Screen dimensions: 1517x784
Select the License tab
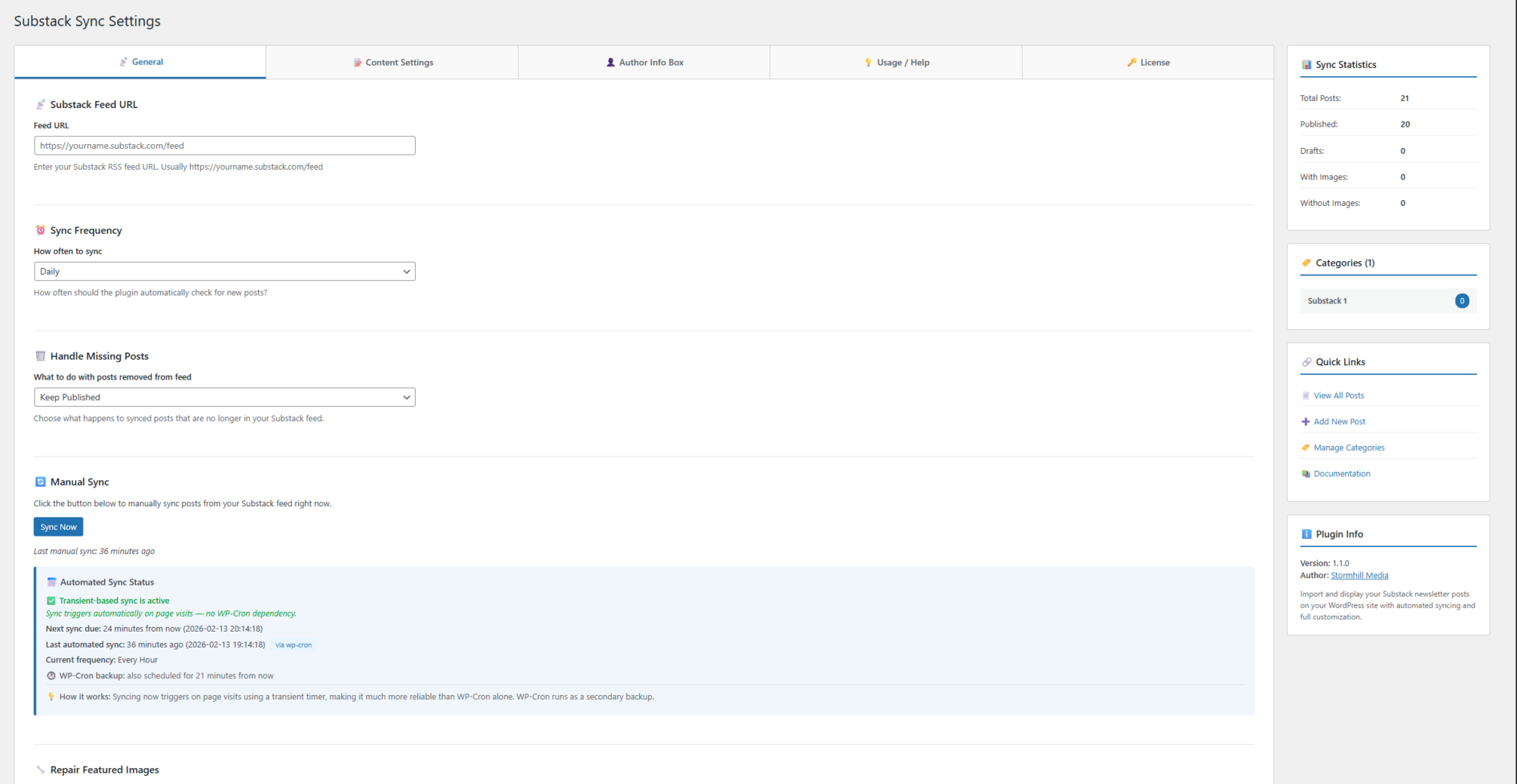[1148, 63]
